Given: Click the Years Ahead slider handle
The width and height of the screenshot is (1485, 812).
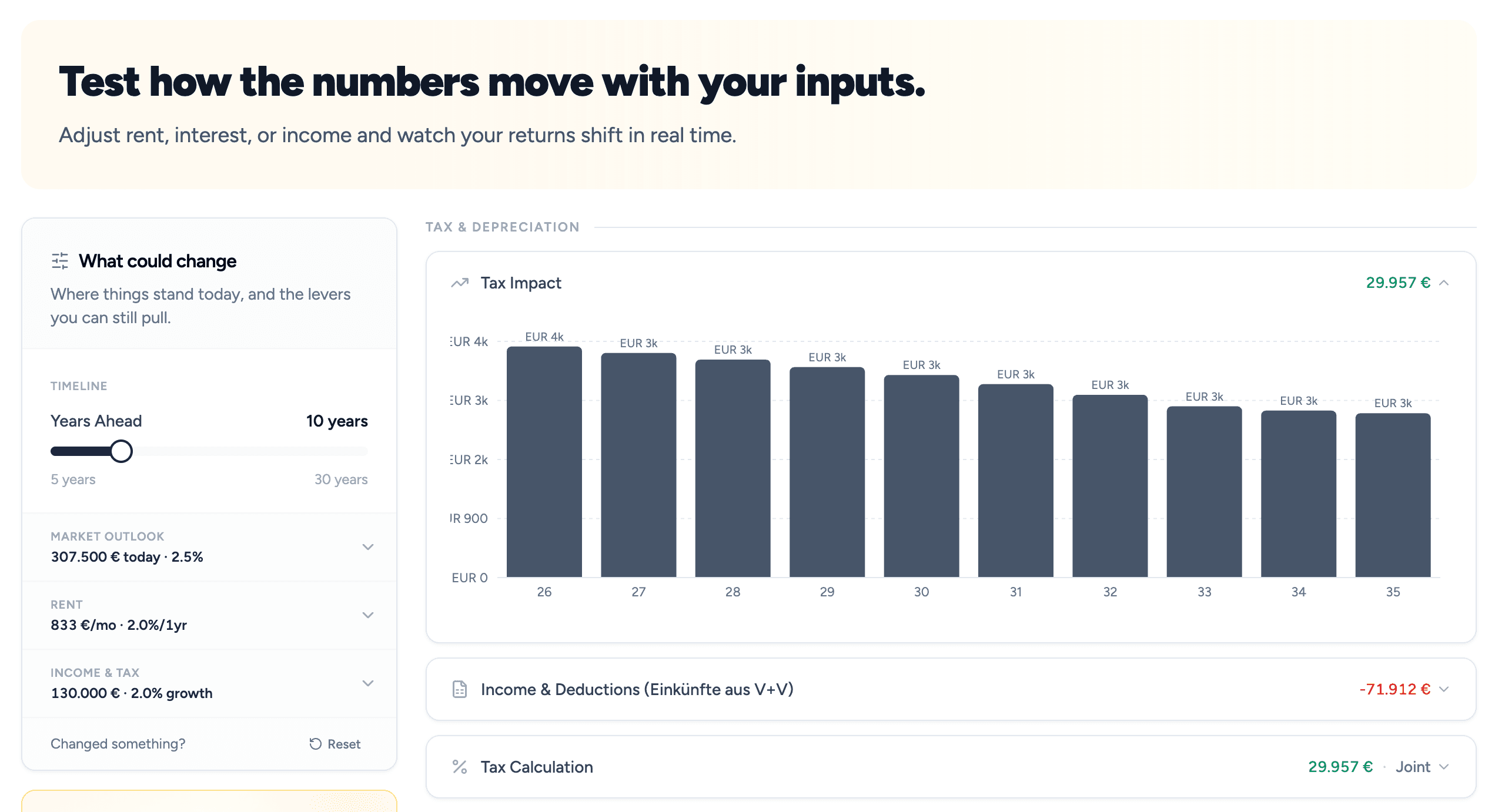Looking at the screenshot, I should point(121,451).
